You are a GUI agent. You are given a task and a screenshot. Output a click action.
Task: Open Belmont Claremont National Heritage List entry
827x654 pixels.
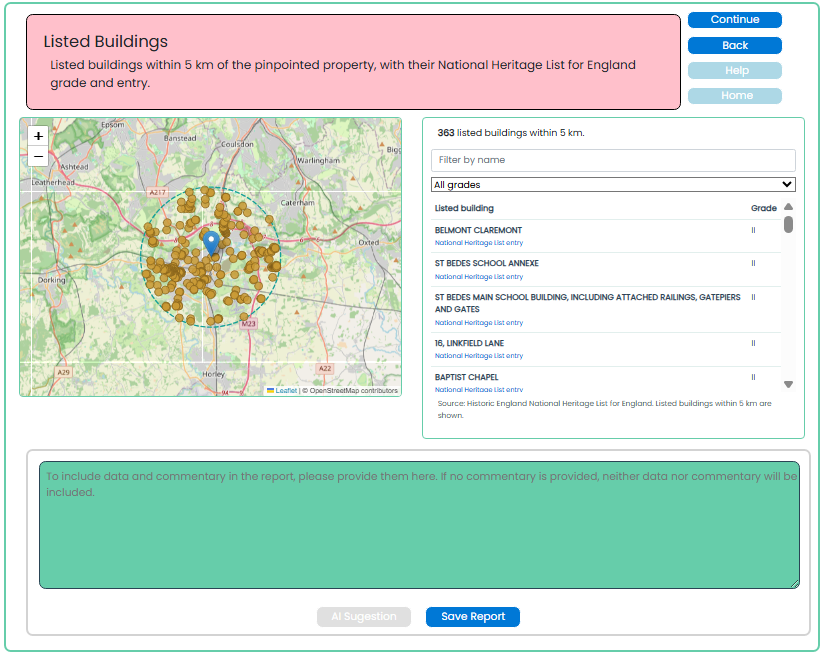click(x=478, y=243)
